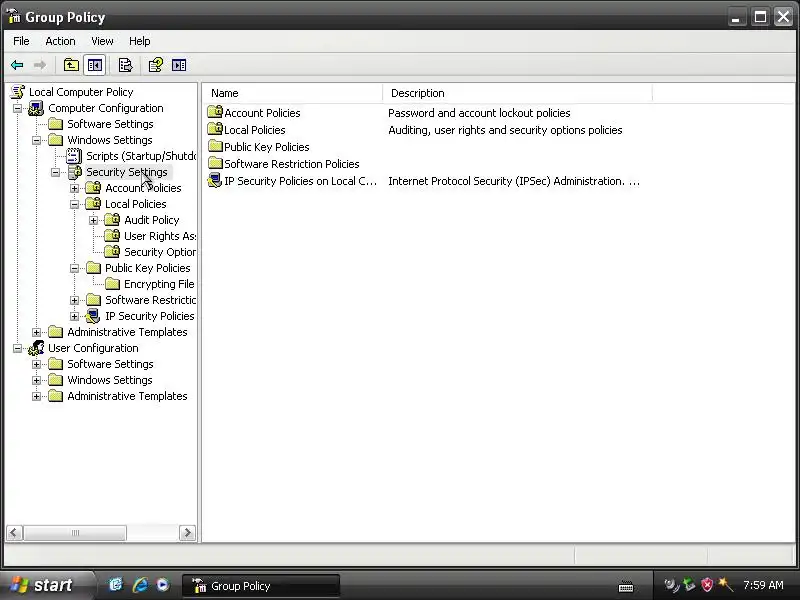This screenshot has width=800, height=600.
Task: Click tree scrollbar left arrow
Action: coord(14,533)
